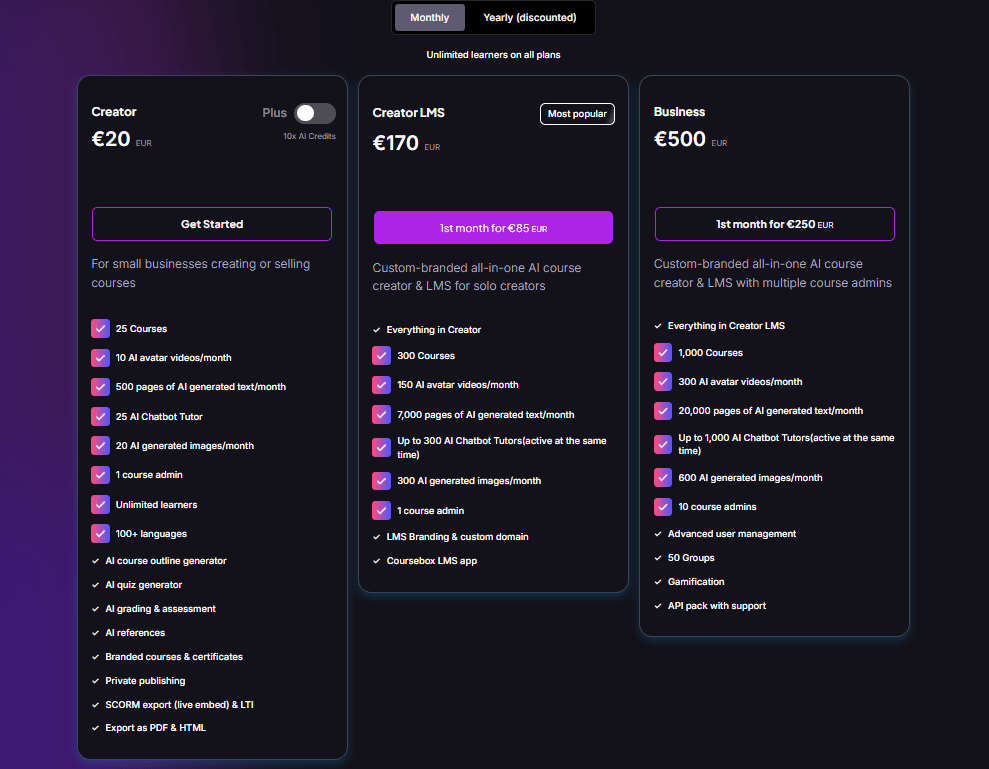Click the 1st month for €85 button
This screenshot has width=989, height=769.
point(493,227)
